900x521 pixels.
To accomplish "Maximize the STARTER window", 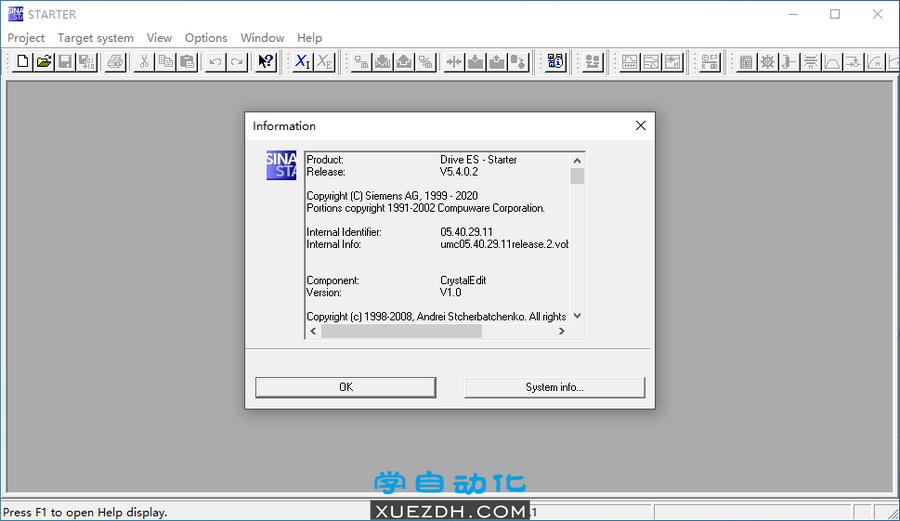I will pyautogui.click(x=835, y=14).
